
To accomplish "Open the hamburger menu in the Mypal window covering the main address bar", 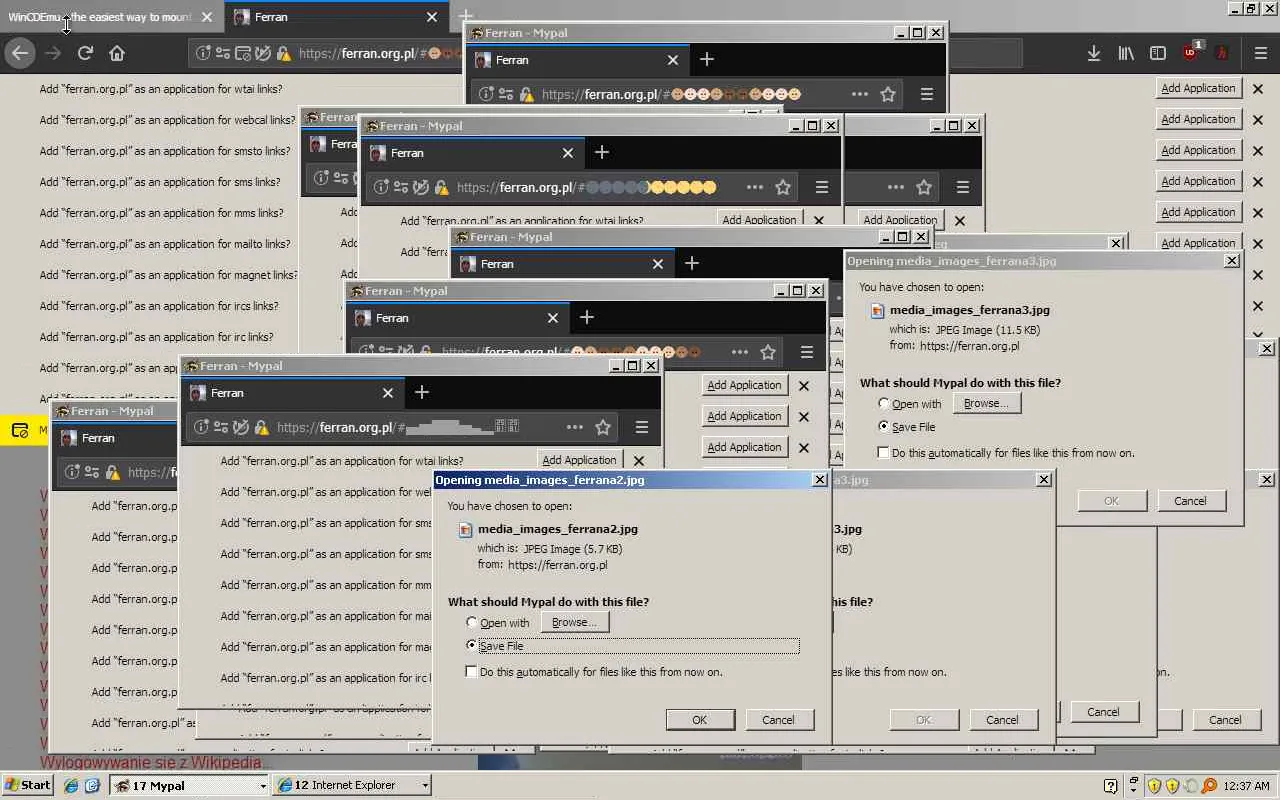I will tap(927, 94).
